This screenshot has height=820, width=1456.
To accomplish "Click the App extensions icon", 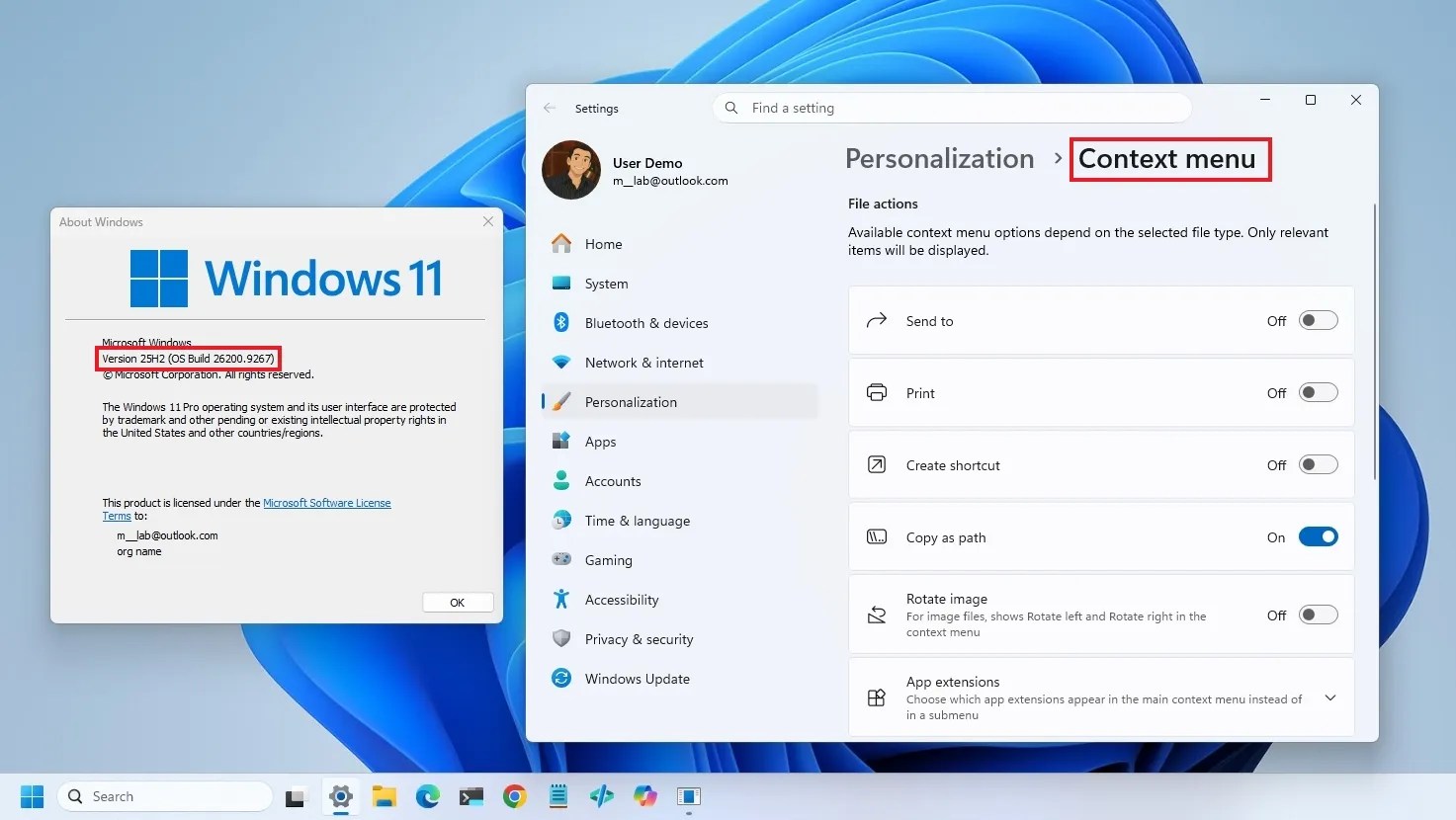I will (877, 697).
